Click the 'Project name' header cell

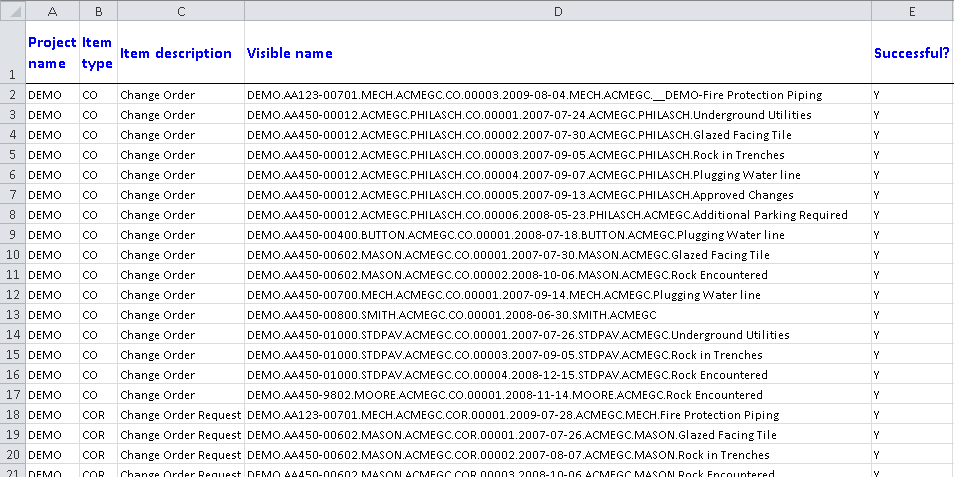[x=52, y=53]
